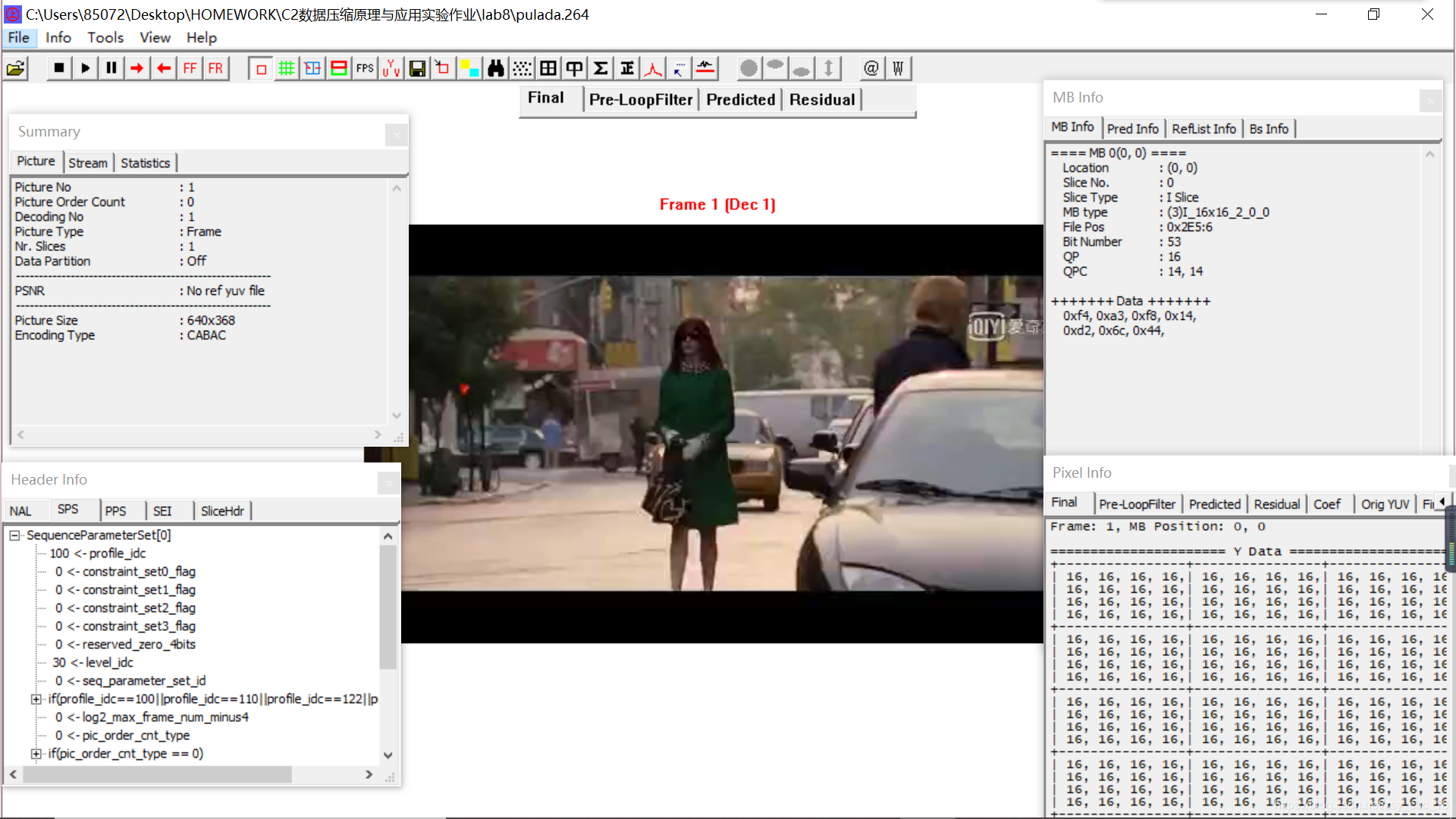Stop playback with the square button
This screenshot has height=819, width=1456.
(x=58, y=69)
